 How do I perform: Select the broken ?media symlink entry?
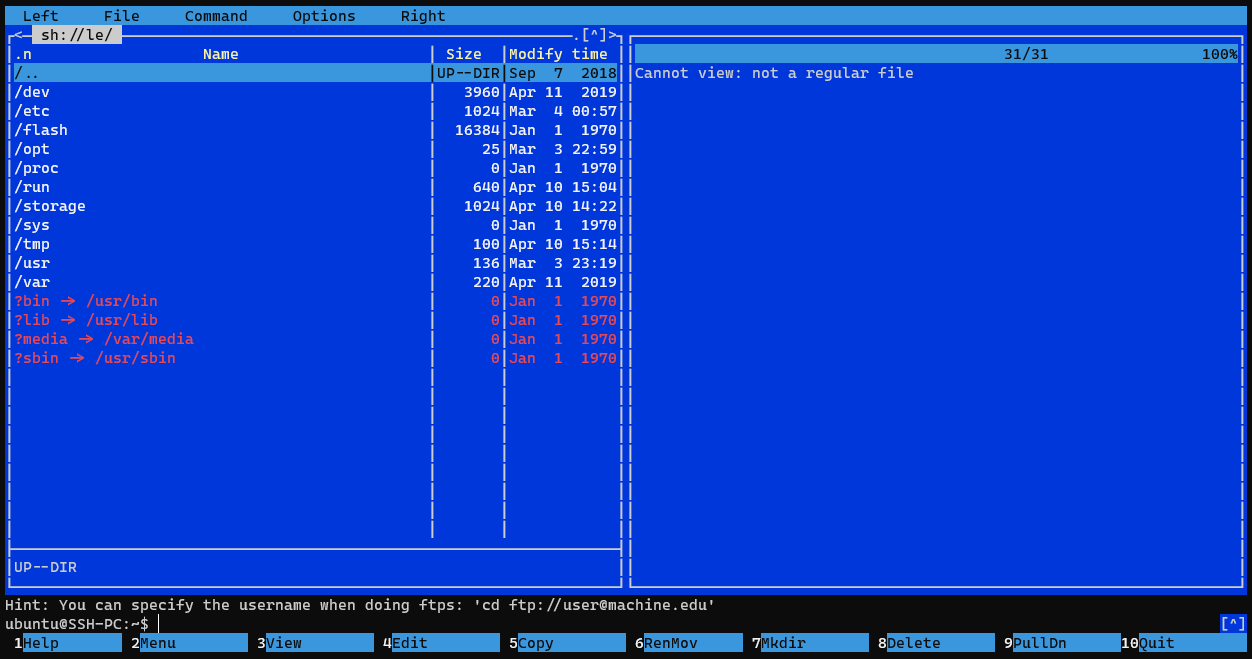coord(103,339)
